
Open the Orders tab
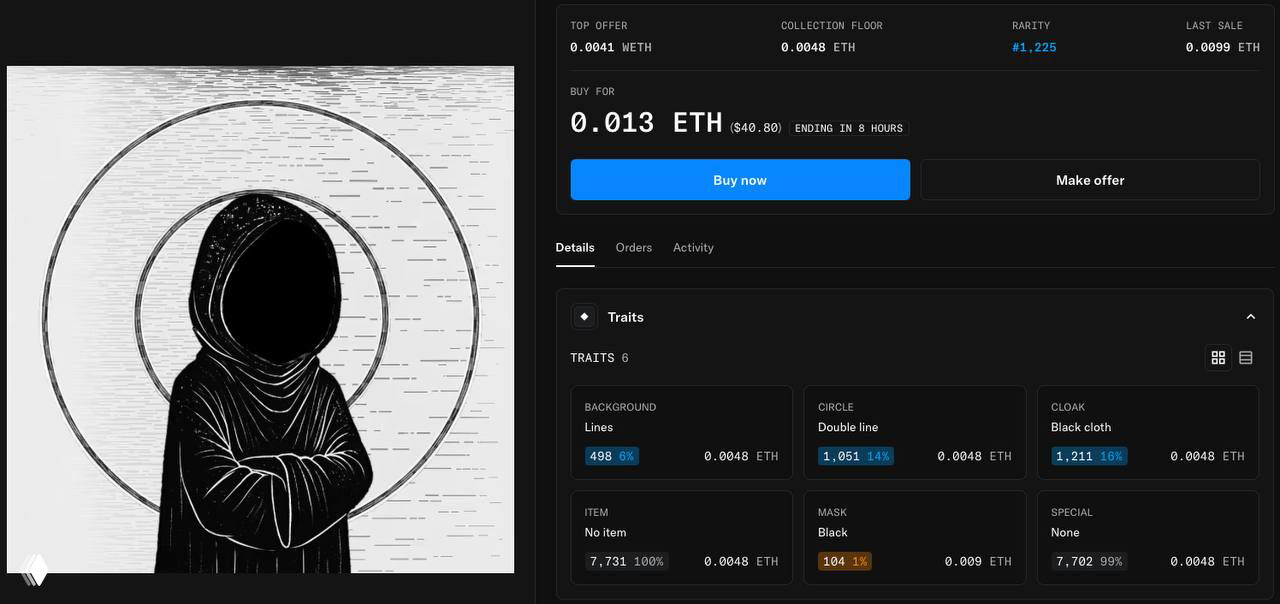tap(634, 247)
